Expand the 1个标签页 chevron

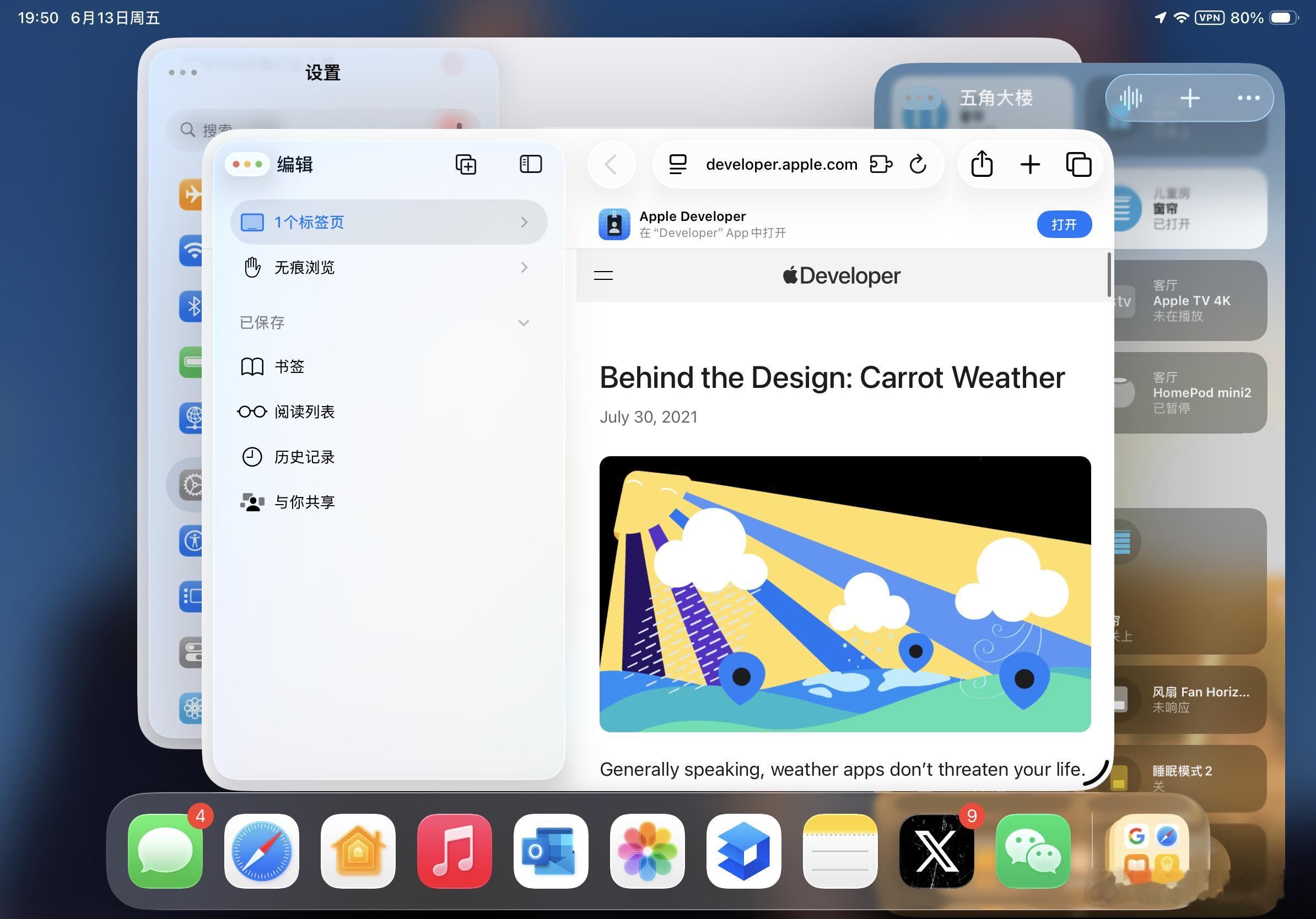click(x=524, y=222)
